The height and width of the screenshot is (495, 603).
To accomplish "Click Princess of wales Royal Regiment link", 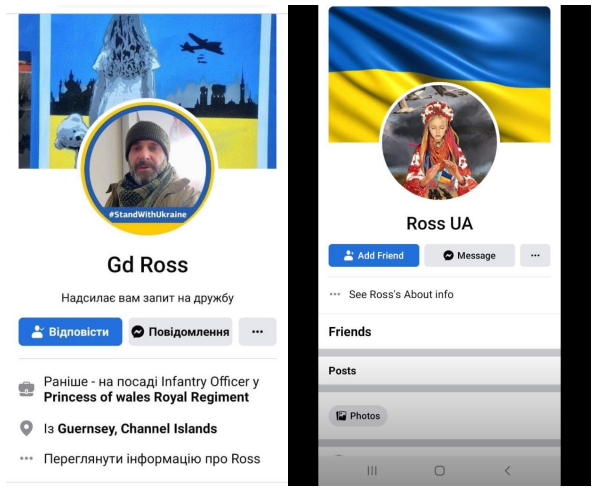I will click(146, 397).
